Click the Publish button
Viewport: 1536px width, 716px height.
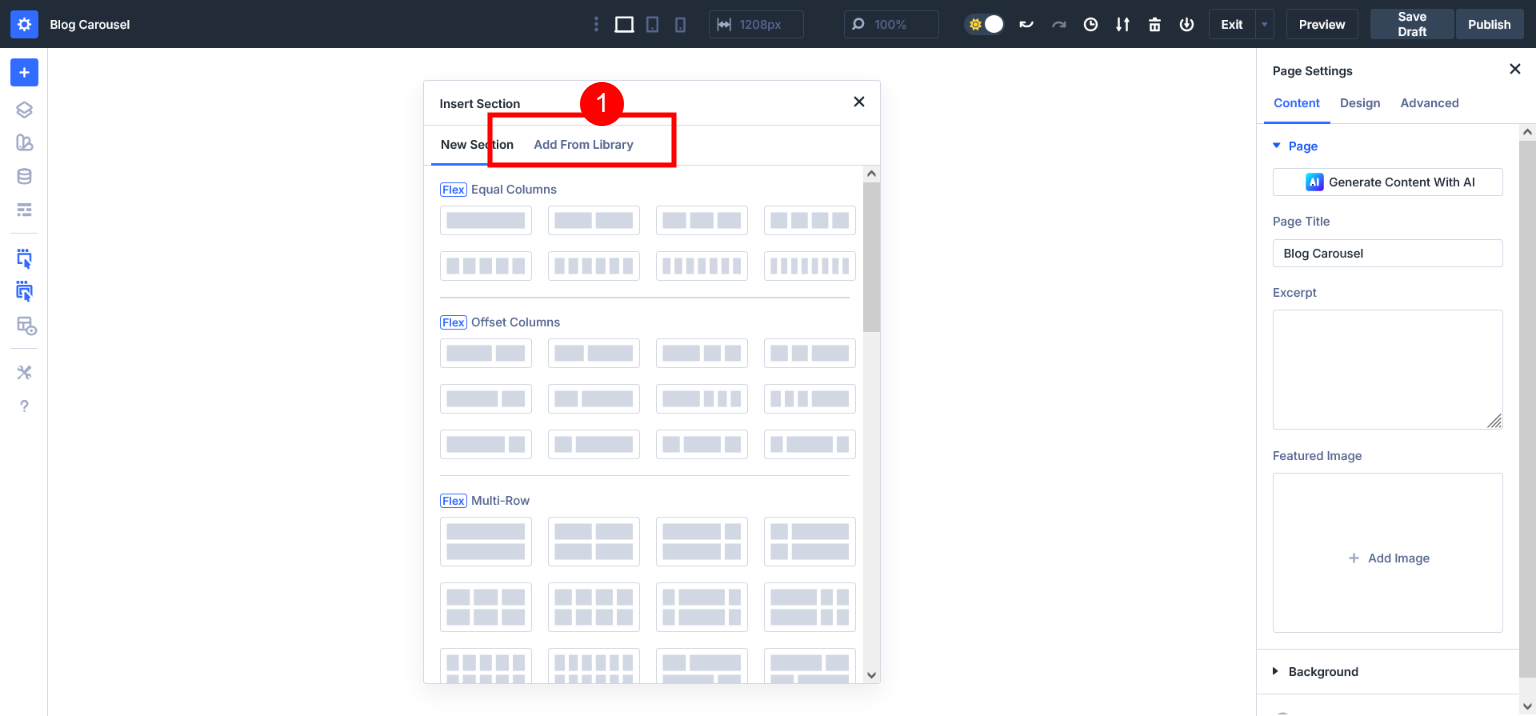[x=1489, y=24]
